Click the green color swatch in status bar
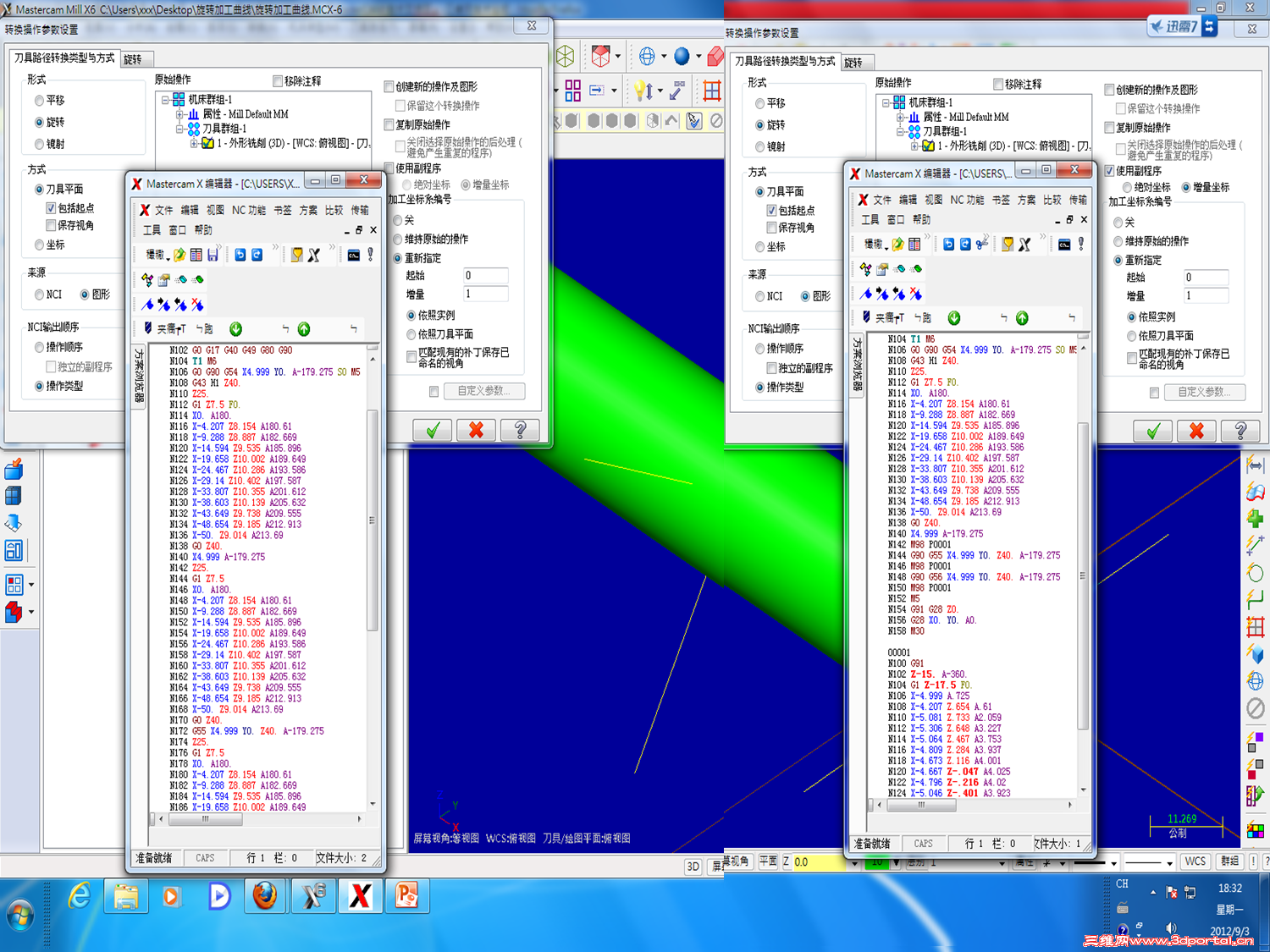The width and height of the screenshot is (1270, 952). 877,862
